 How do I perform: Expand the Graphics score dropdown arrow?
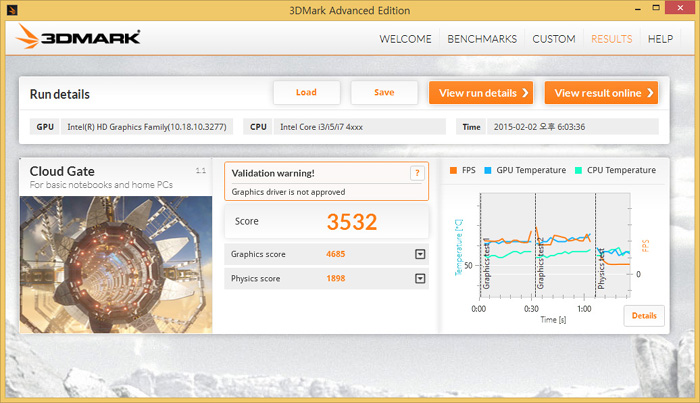(x=420, y=254)
